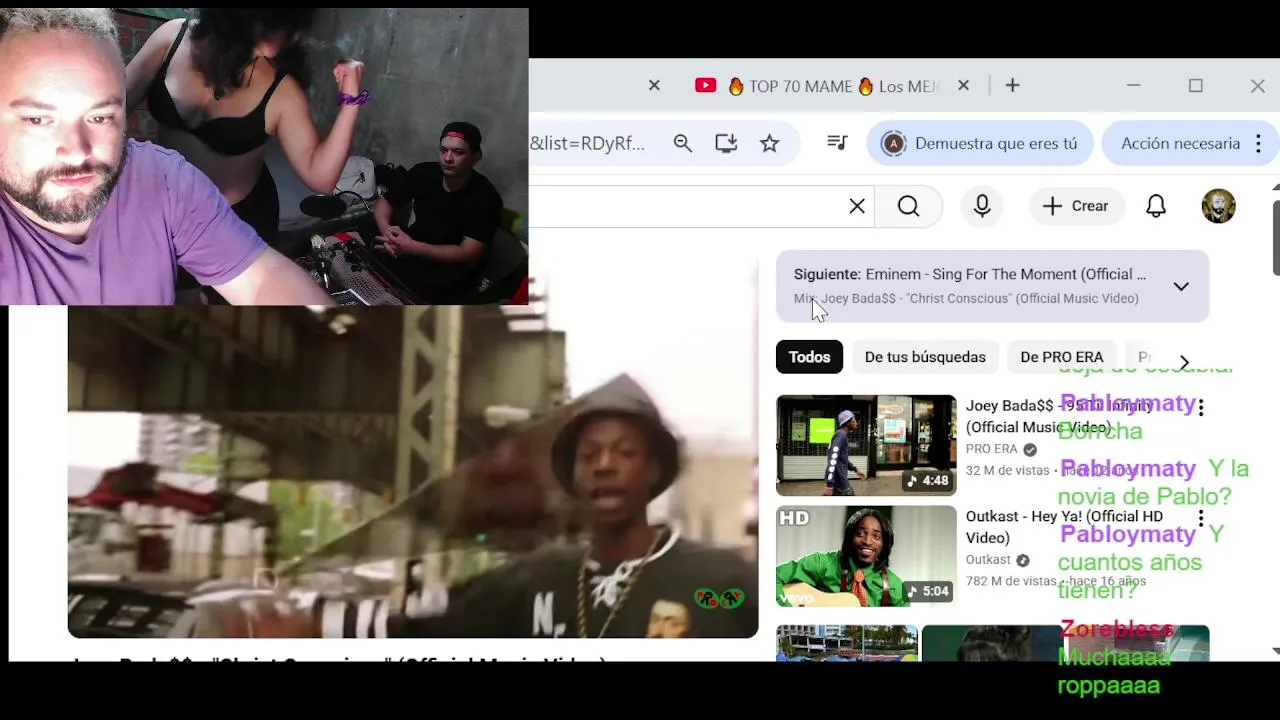
Task: Click the YouTube search magnifier button
Action: pyautogui.click(x=908, y=206)
